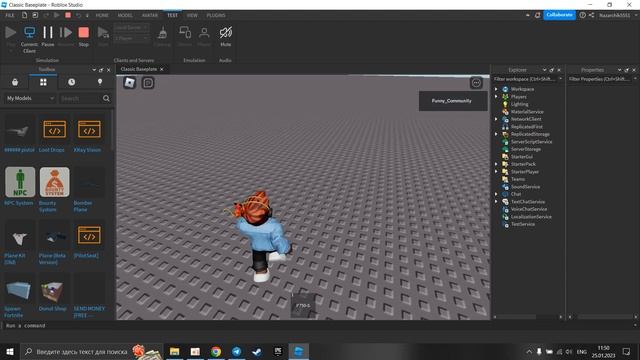Screen dimensions: 640x360
Task: Open Chrome from the taskbar
Action: pos(216,351)
